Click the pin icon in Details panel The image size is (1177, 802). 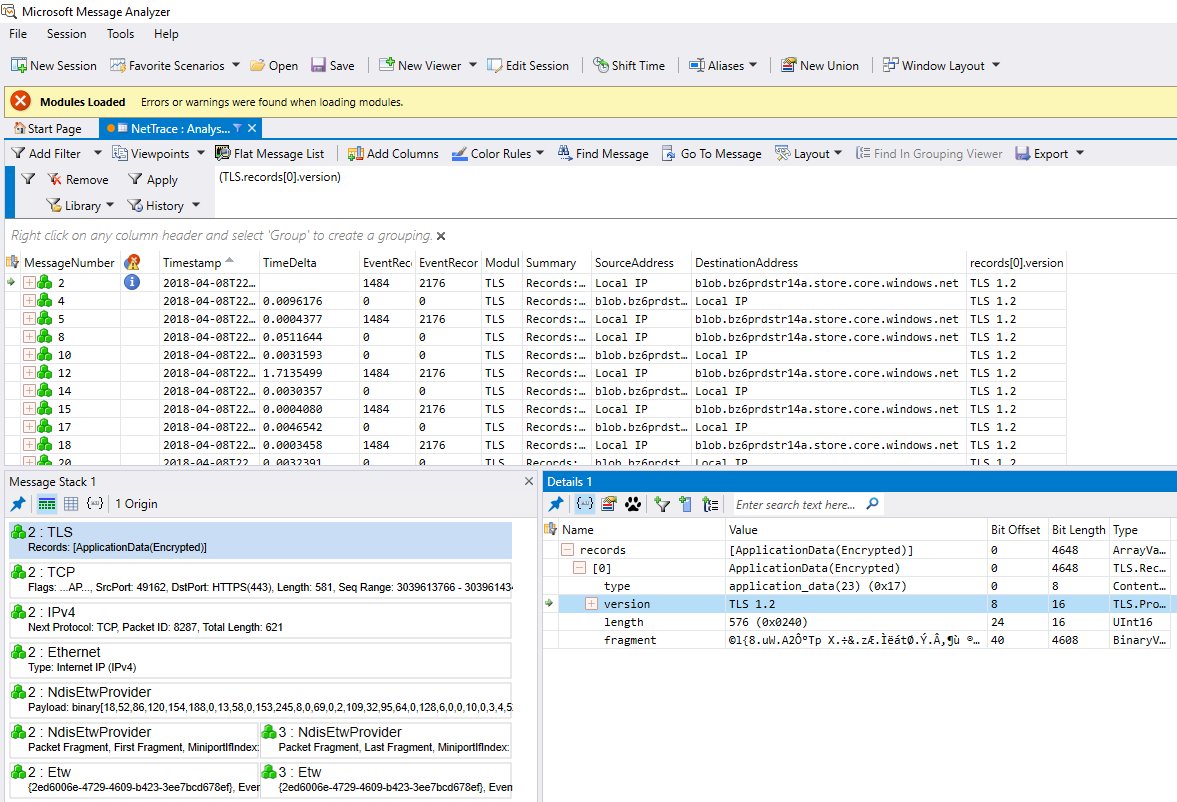(556, 504)
